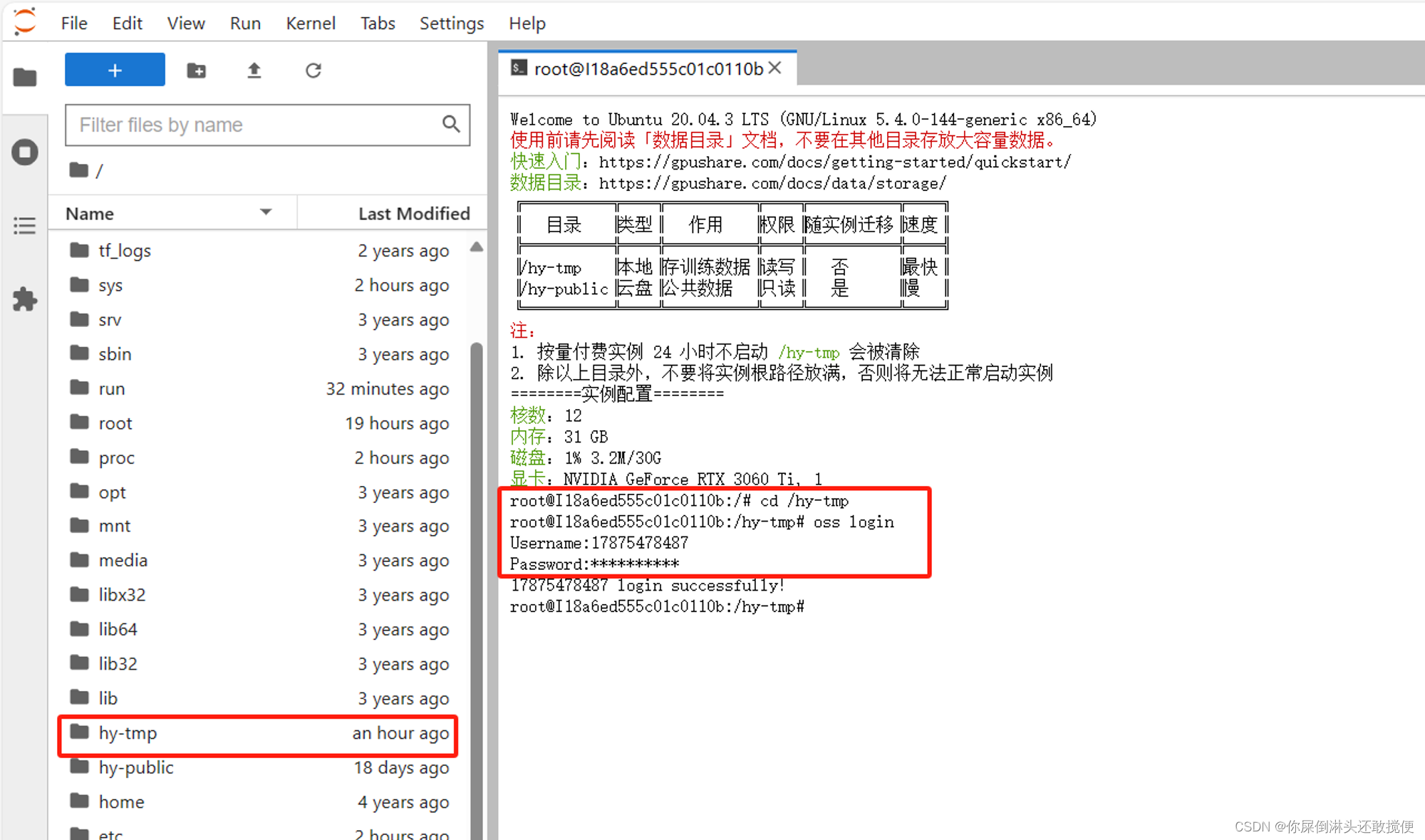Refresh the file list
The image size is (1425, 840).
pos(313,71)
